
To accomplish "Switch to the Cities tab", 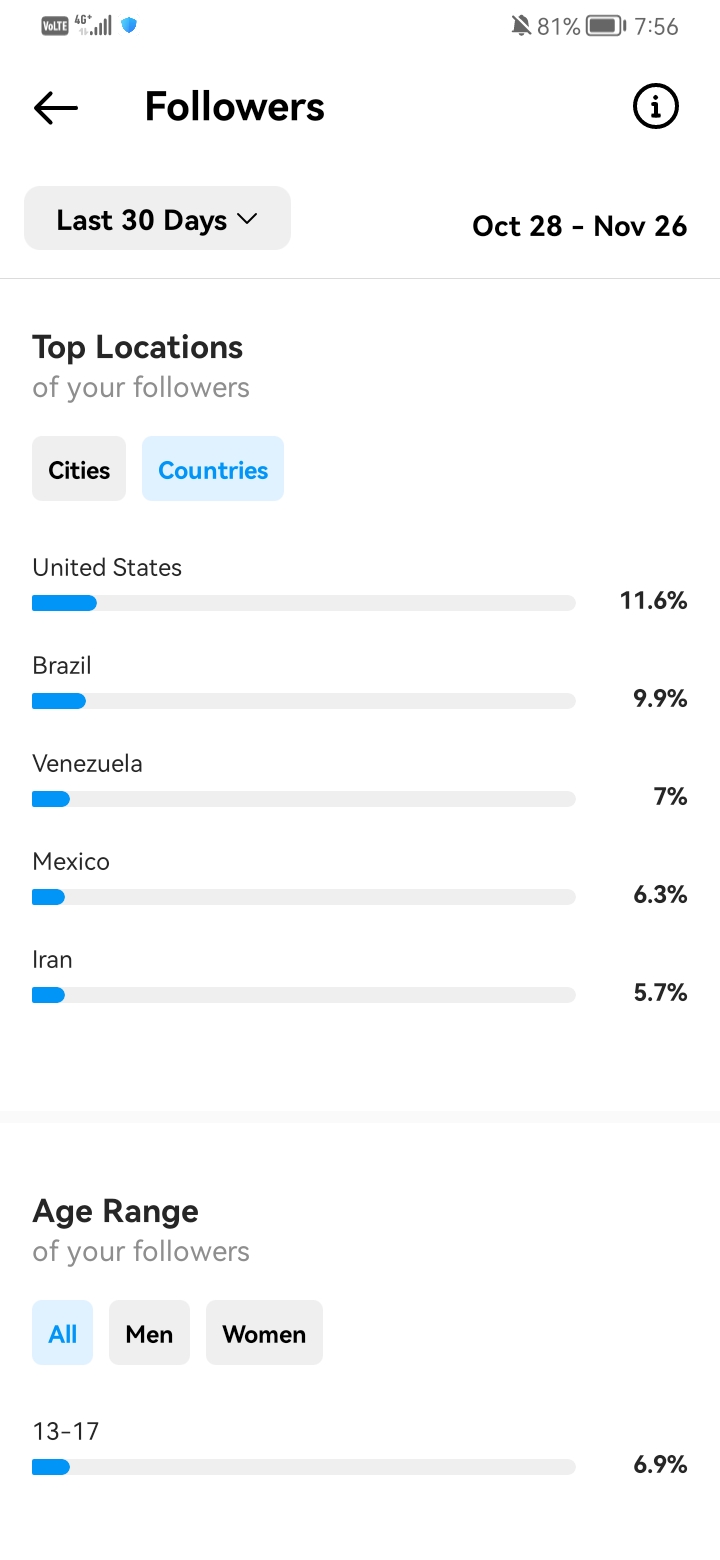I will click(x=79, y=469).
